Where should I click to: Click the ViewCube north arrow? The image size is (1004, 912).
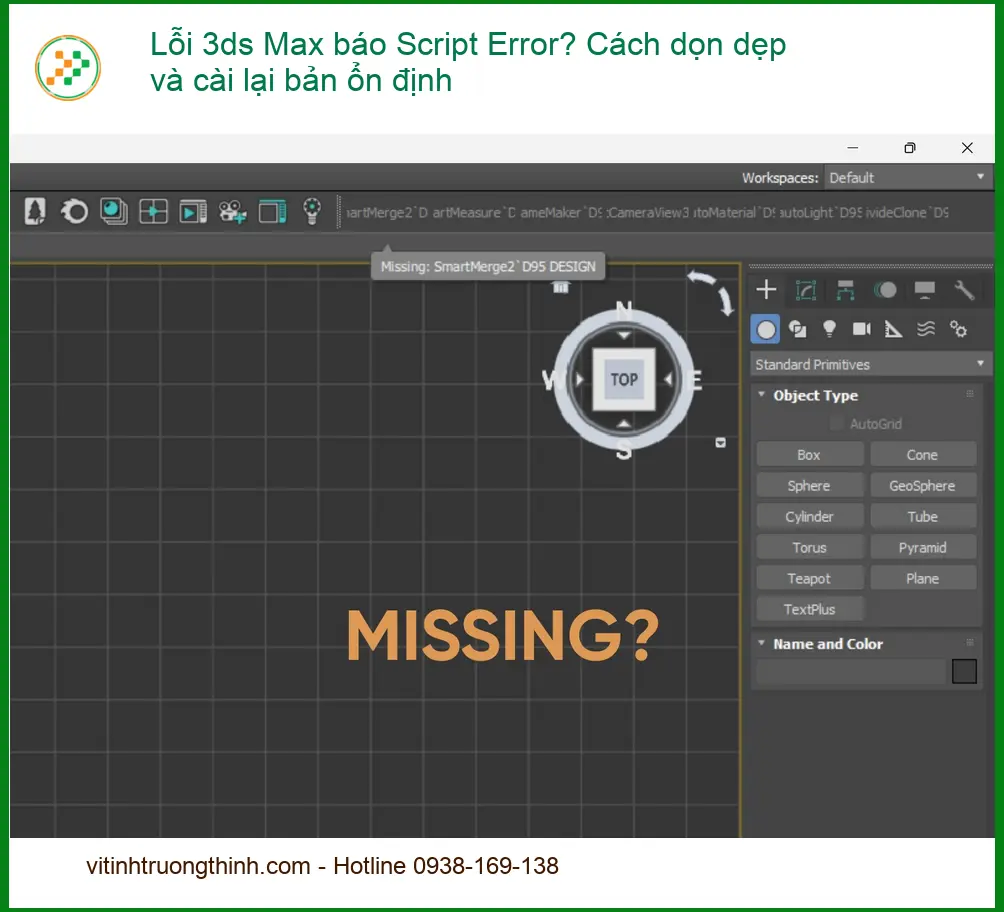(624, 335)
